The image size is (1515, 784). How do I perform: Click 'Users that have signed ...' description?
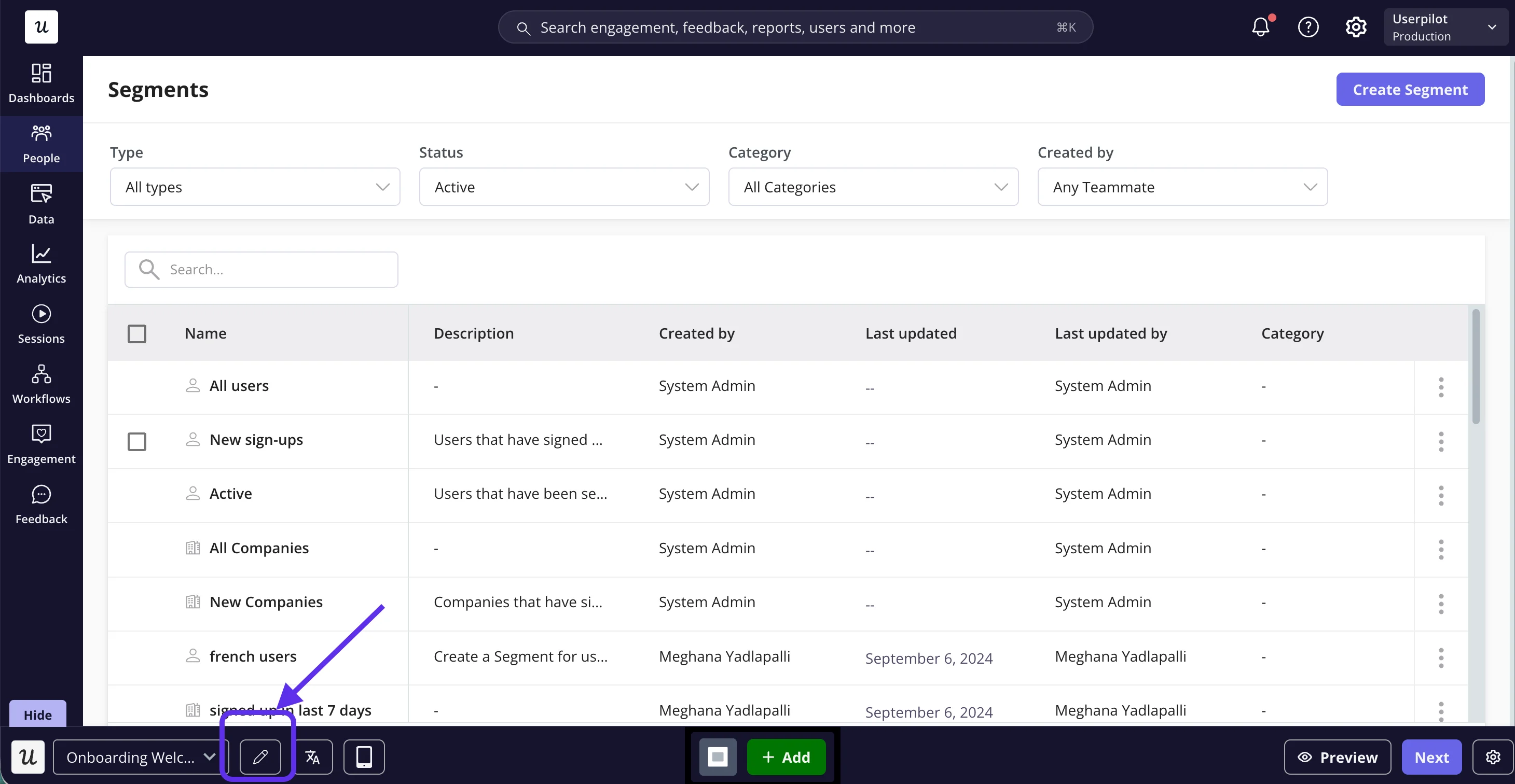tap(518, 440)
